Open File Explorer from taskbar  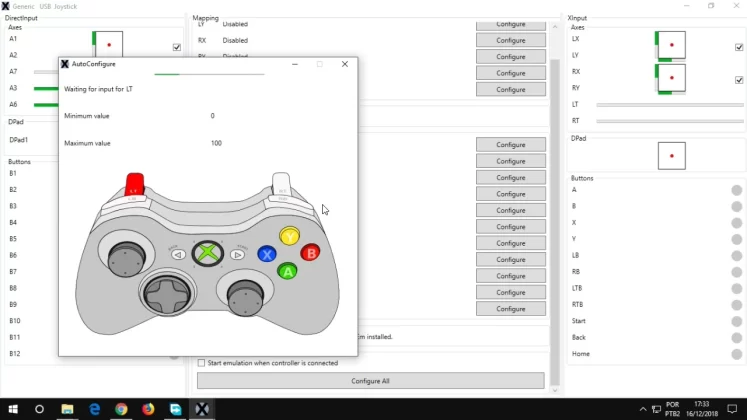coord(67,409)
